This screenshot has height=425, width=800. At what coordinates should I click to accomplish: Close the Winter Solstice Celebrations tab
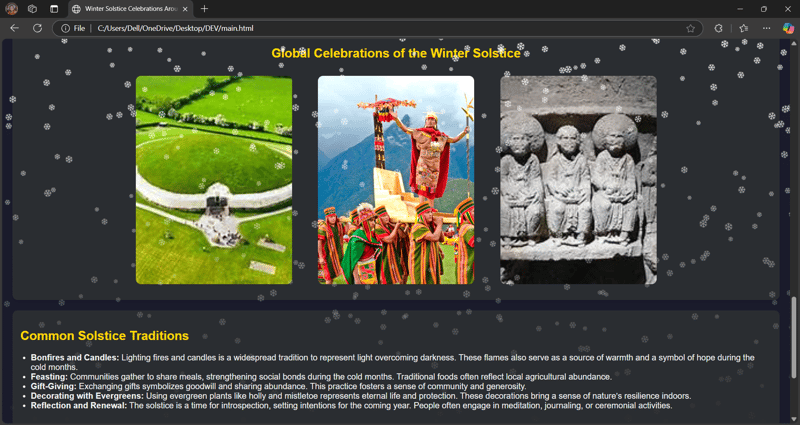(185, 9)
